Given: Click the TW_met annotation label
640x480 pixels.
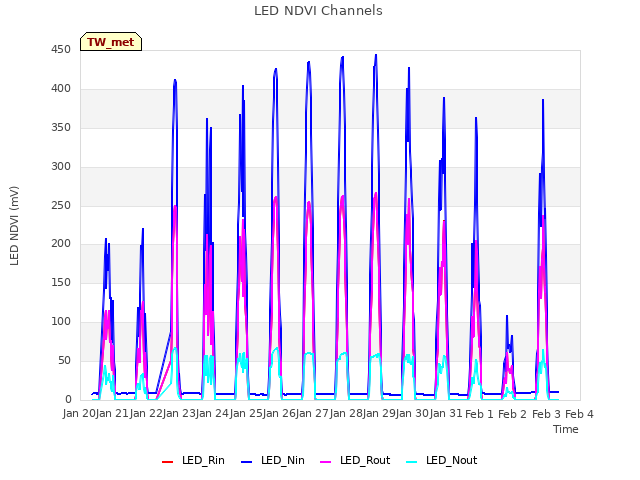Looking at the screenshot, I should (x=111, y=42).
